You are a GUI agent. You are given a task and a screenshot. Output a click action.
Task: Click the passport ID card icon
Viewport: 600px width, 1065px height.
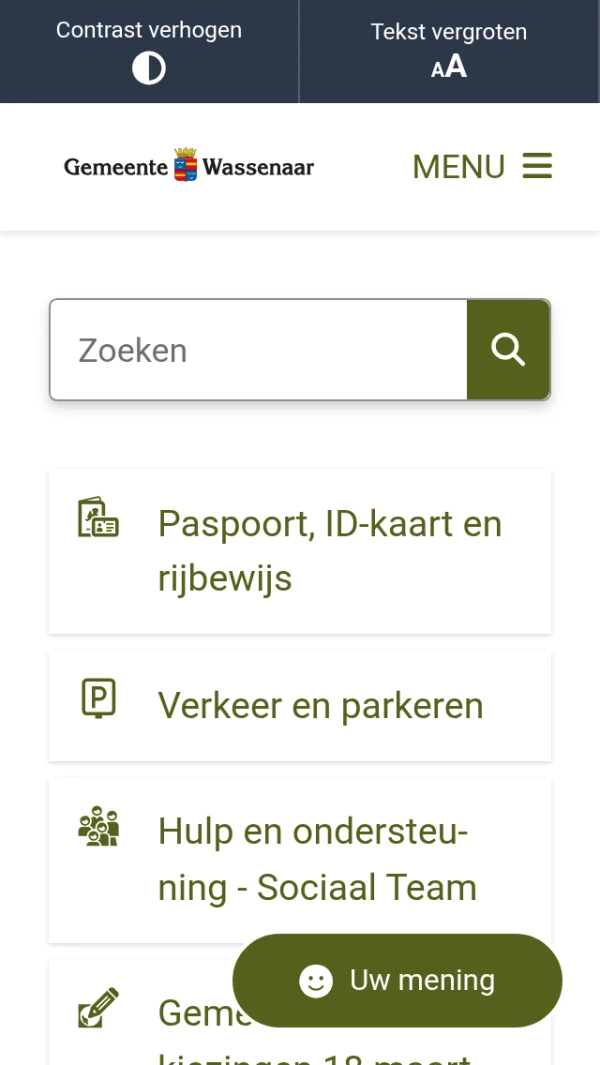pos(98,519)
